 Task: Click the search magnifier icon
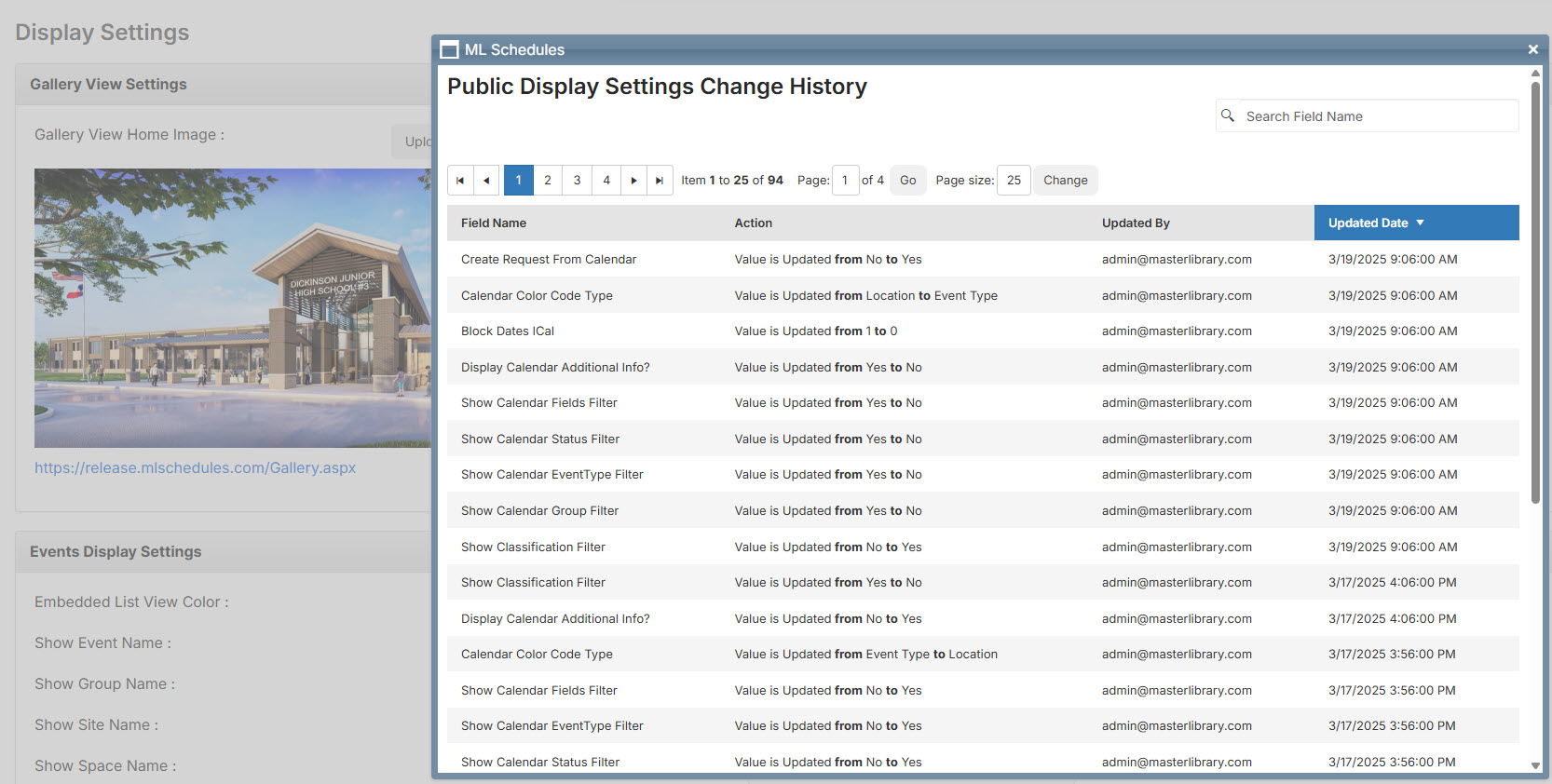(x=1228, y=115)
